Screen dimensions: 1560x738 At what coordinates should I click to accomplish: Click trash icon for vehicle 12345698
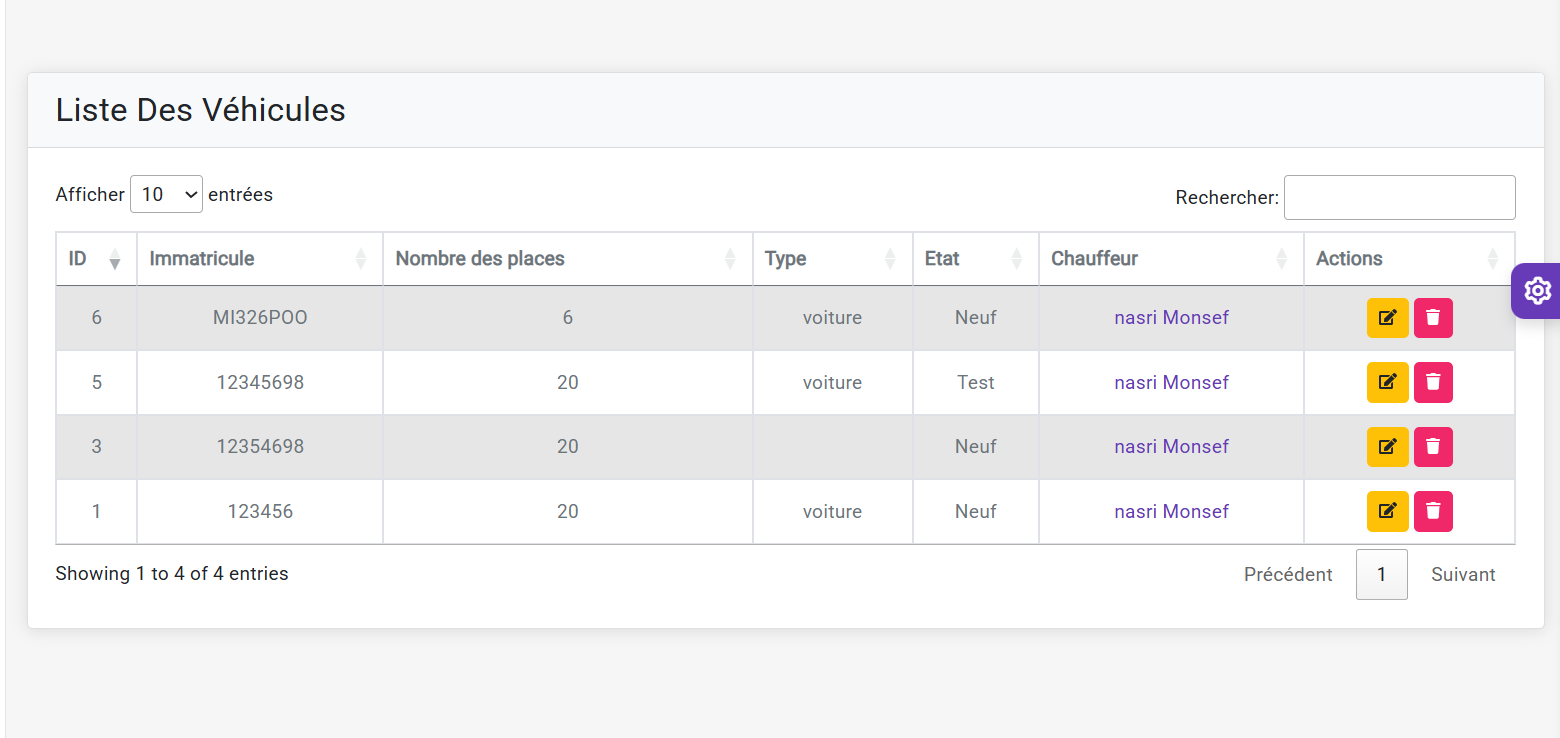click(1433, 382)
